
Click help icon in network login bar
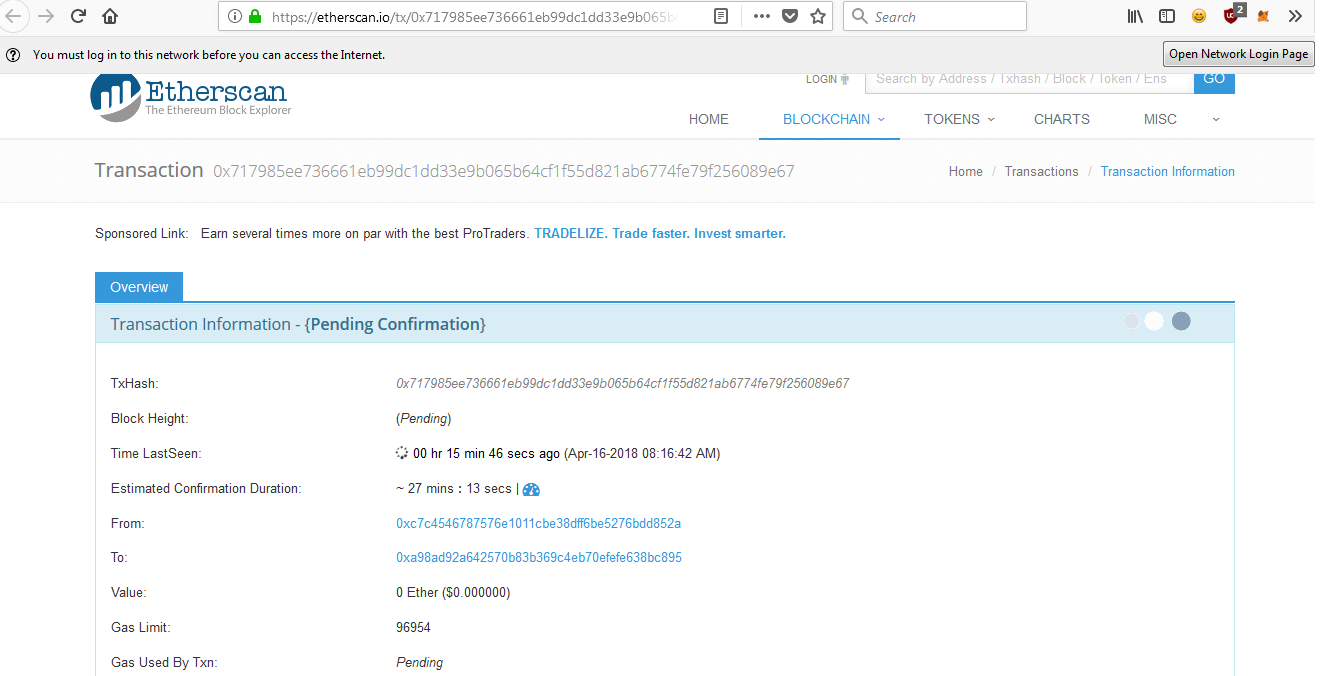coord(13,55)
